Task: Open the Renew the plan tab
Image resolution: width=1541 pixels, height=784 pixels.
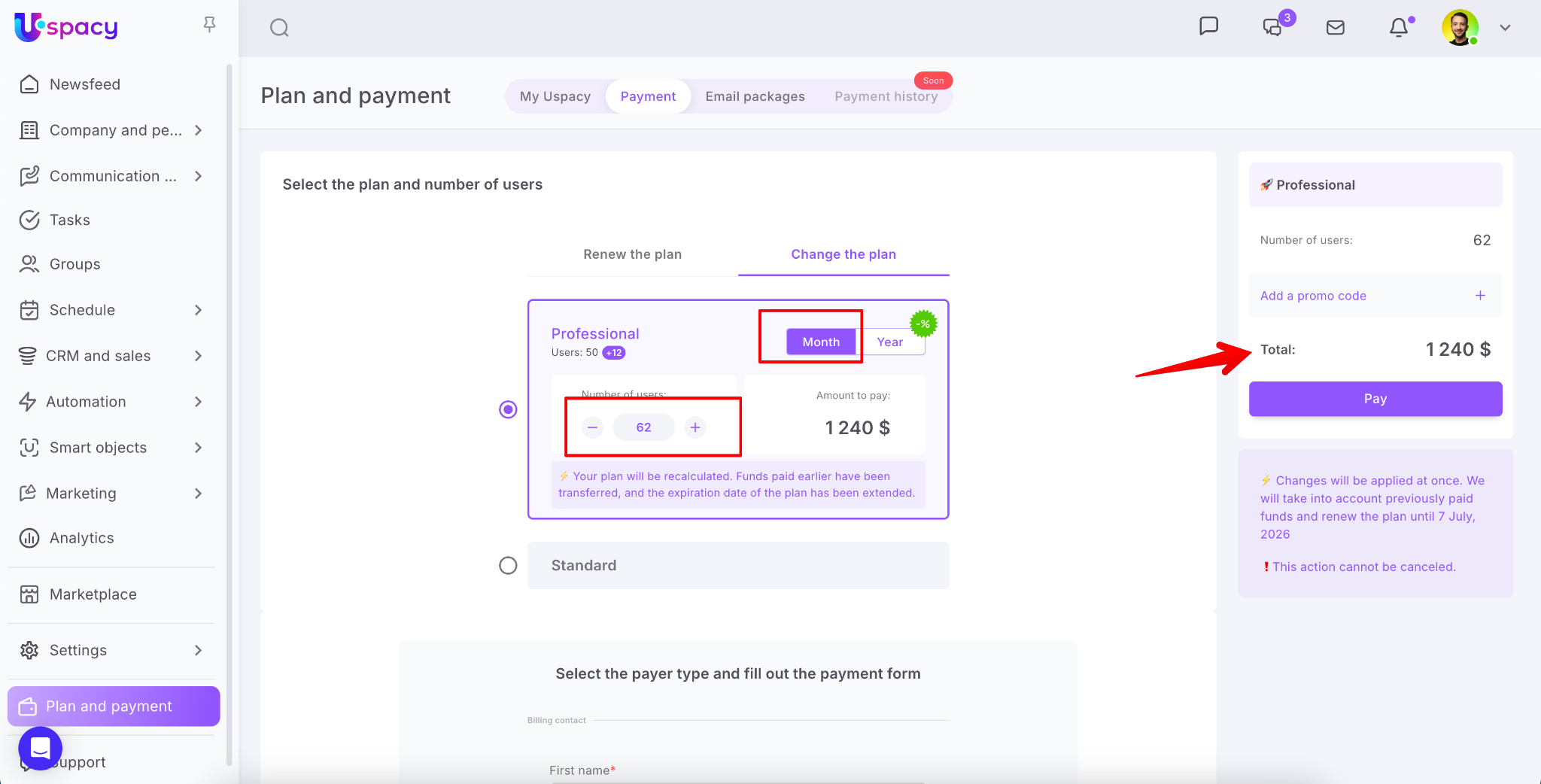Action: (x=632, y=254)
